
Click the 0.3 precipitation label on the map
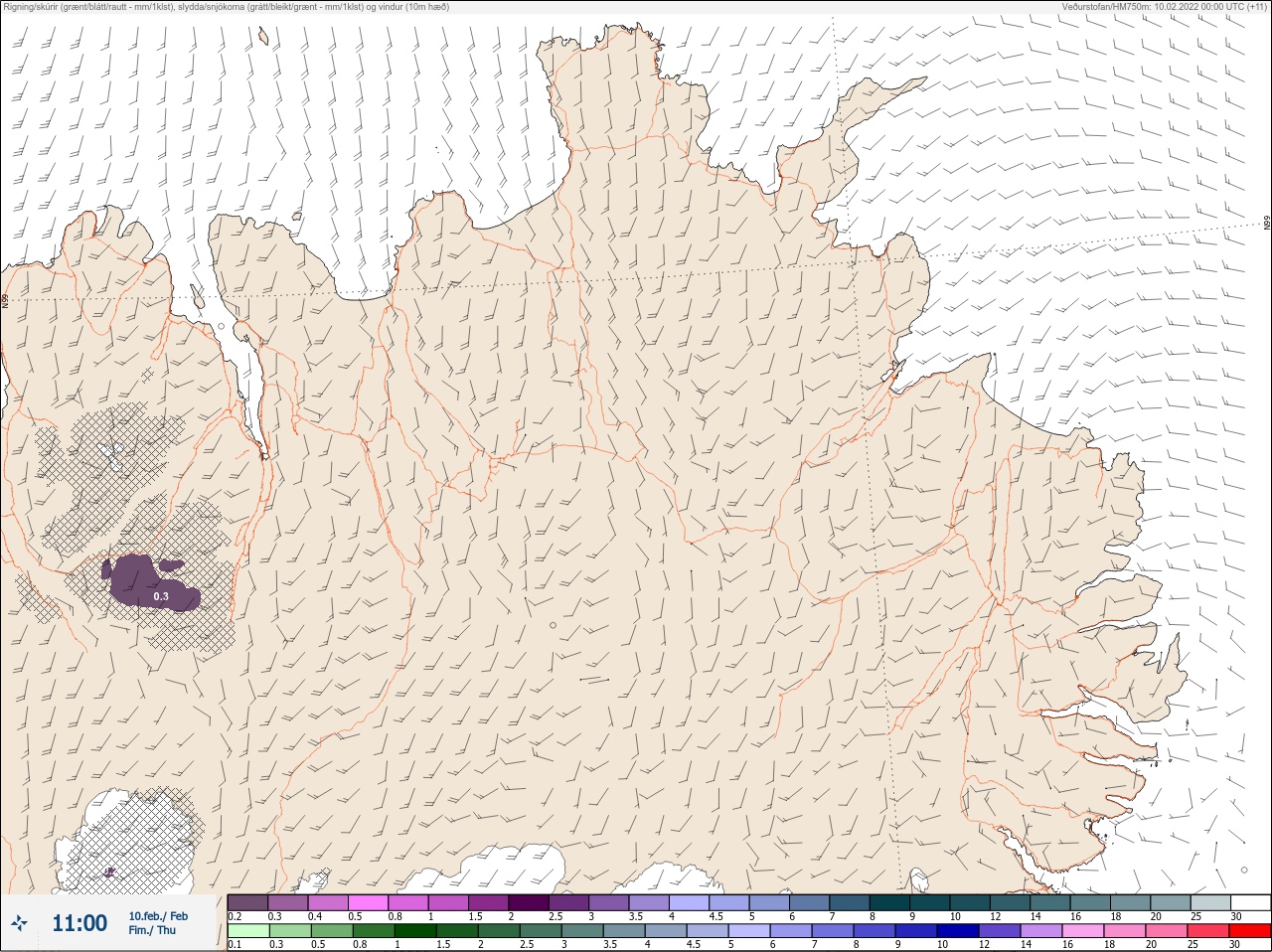[161, 596]
